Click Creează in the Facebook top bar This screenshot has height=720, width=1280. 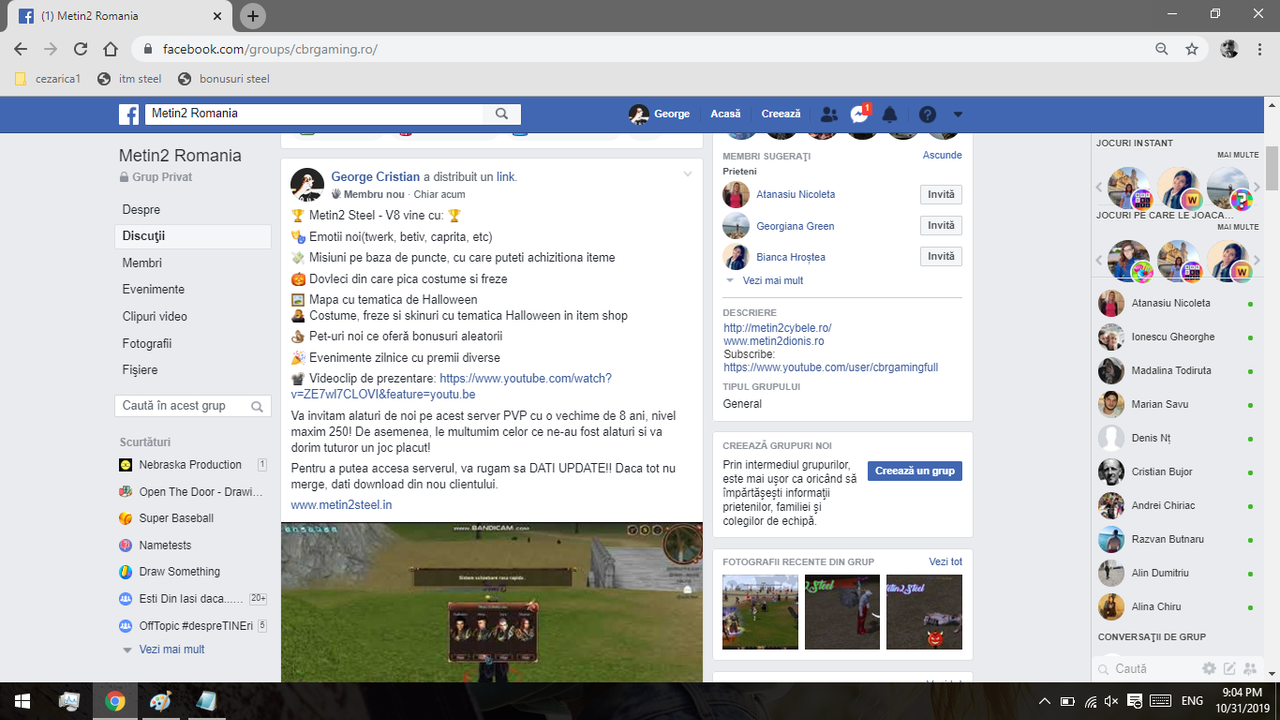[781, 114]
